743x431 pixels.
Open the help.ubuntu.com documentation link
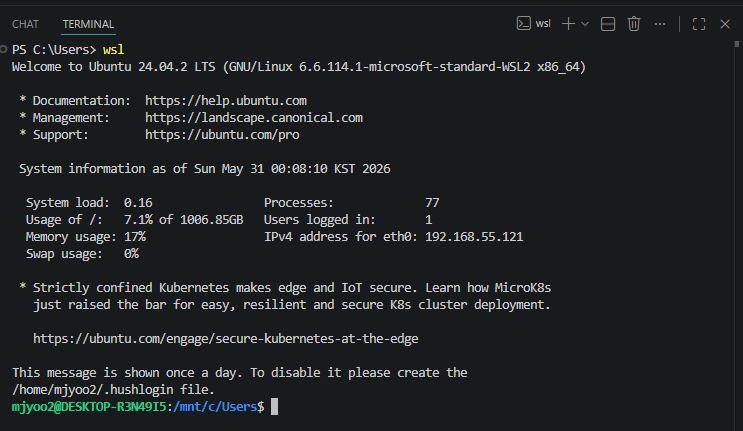click(226, 101)
